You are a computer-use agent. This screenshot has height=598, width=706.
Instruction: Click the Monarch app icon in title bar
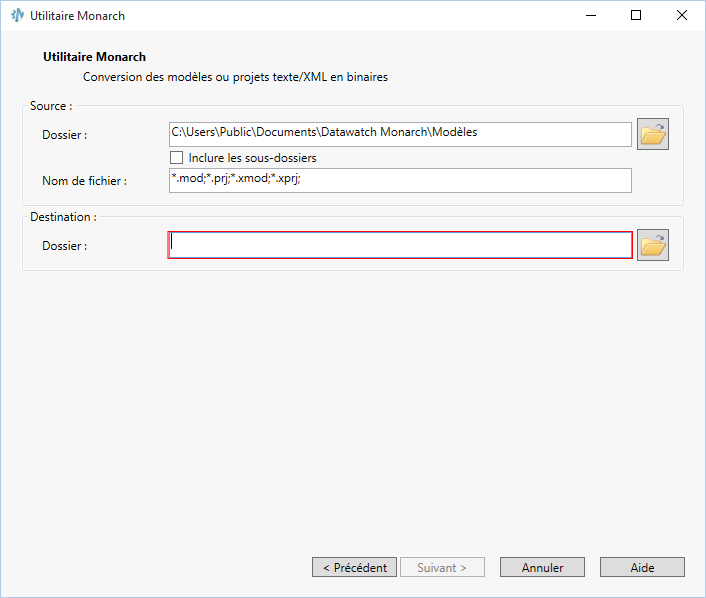click(x=17, y=16)
